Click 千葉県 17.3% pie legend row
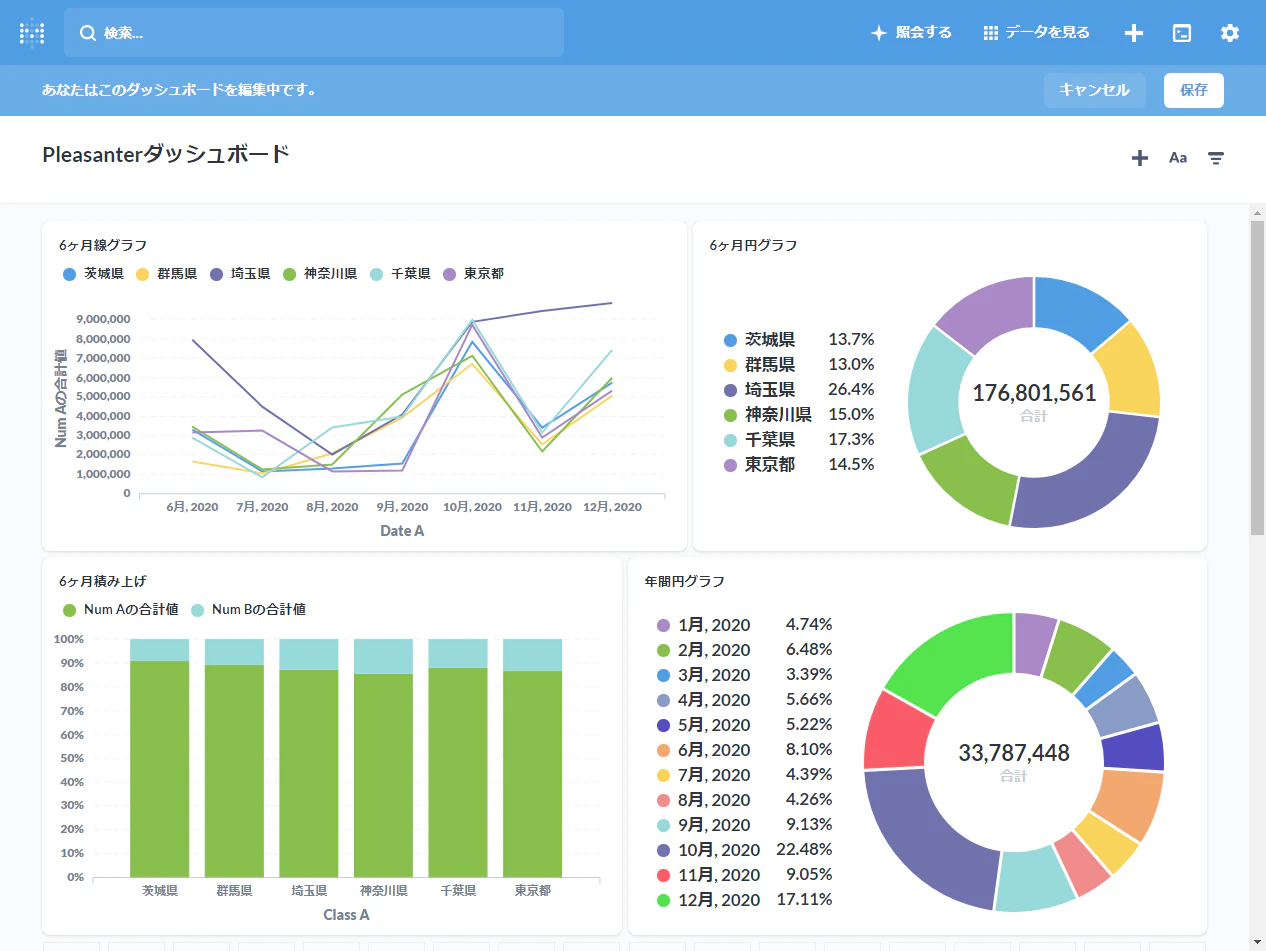Image resolution: width=1266 pixels, height=951 pixels. (x=799, y=439)
